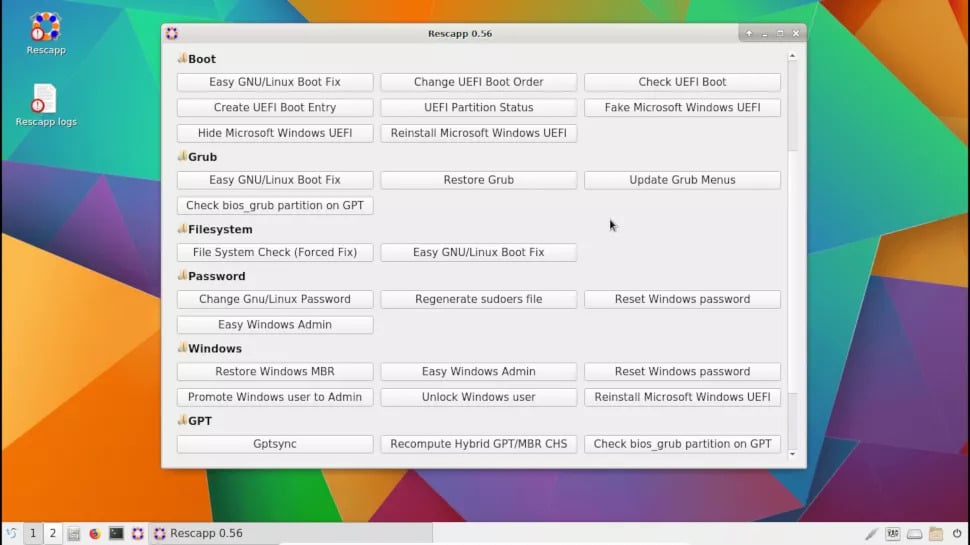Click the Boot section heading

(202, 59)
